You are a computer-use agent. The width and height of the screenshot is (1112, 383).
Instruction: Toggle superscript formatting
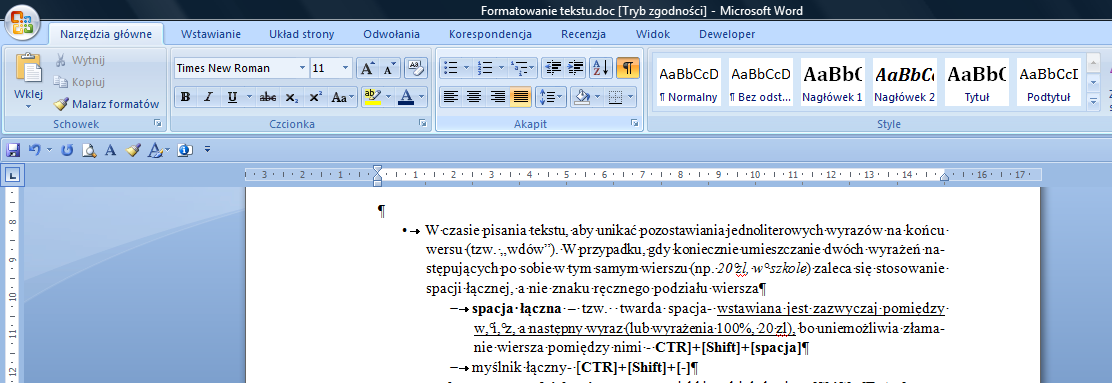click(x=316, y=97)
